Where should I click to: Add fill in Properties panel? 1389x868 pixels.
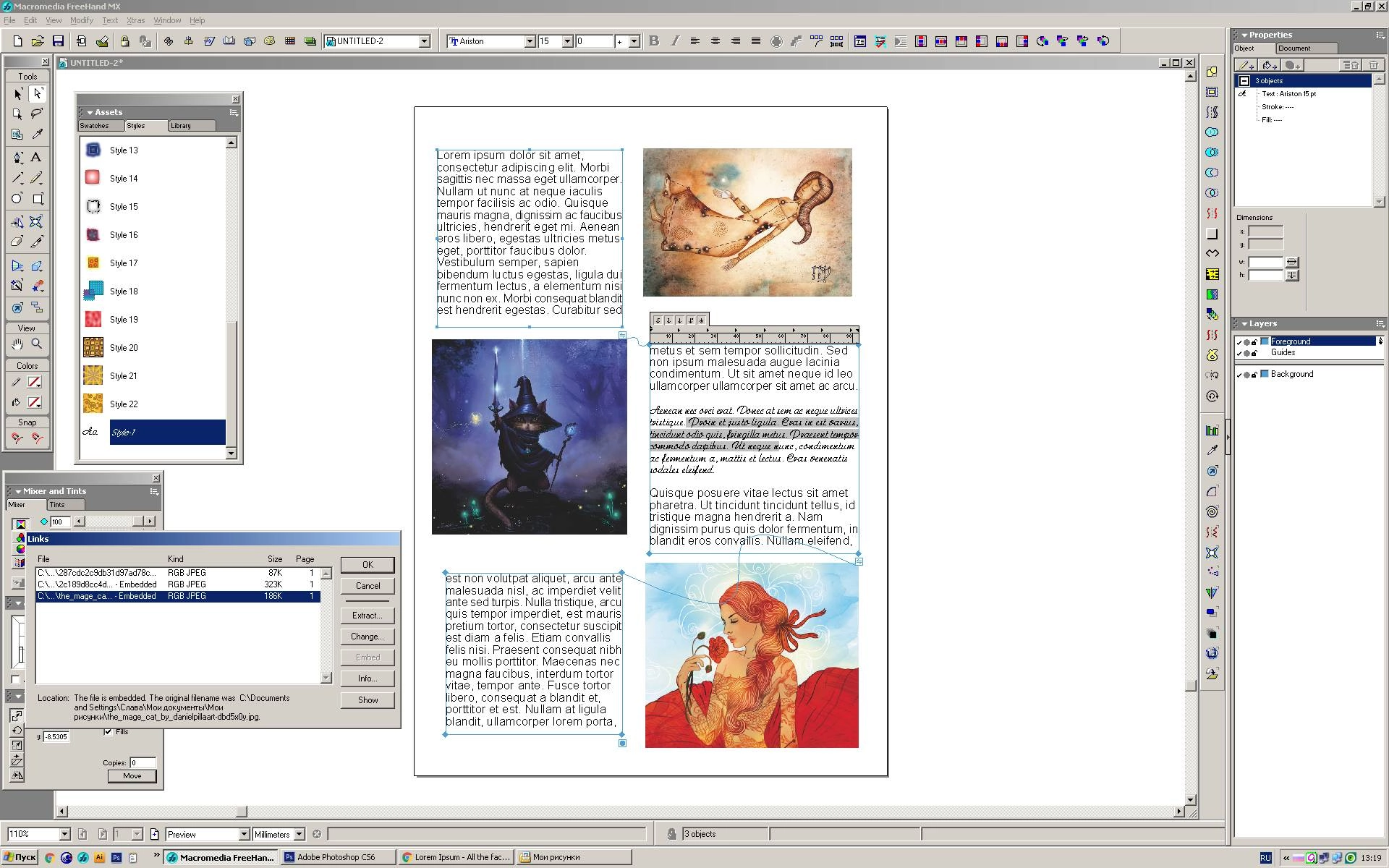click(x=1270, y=65)
